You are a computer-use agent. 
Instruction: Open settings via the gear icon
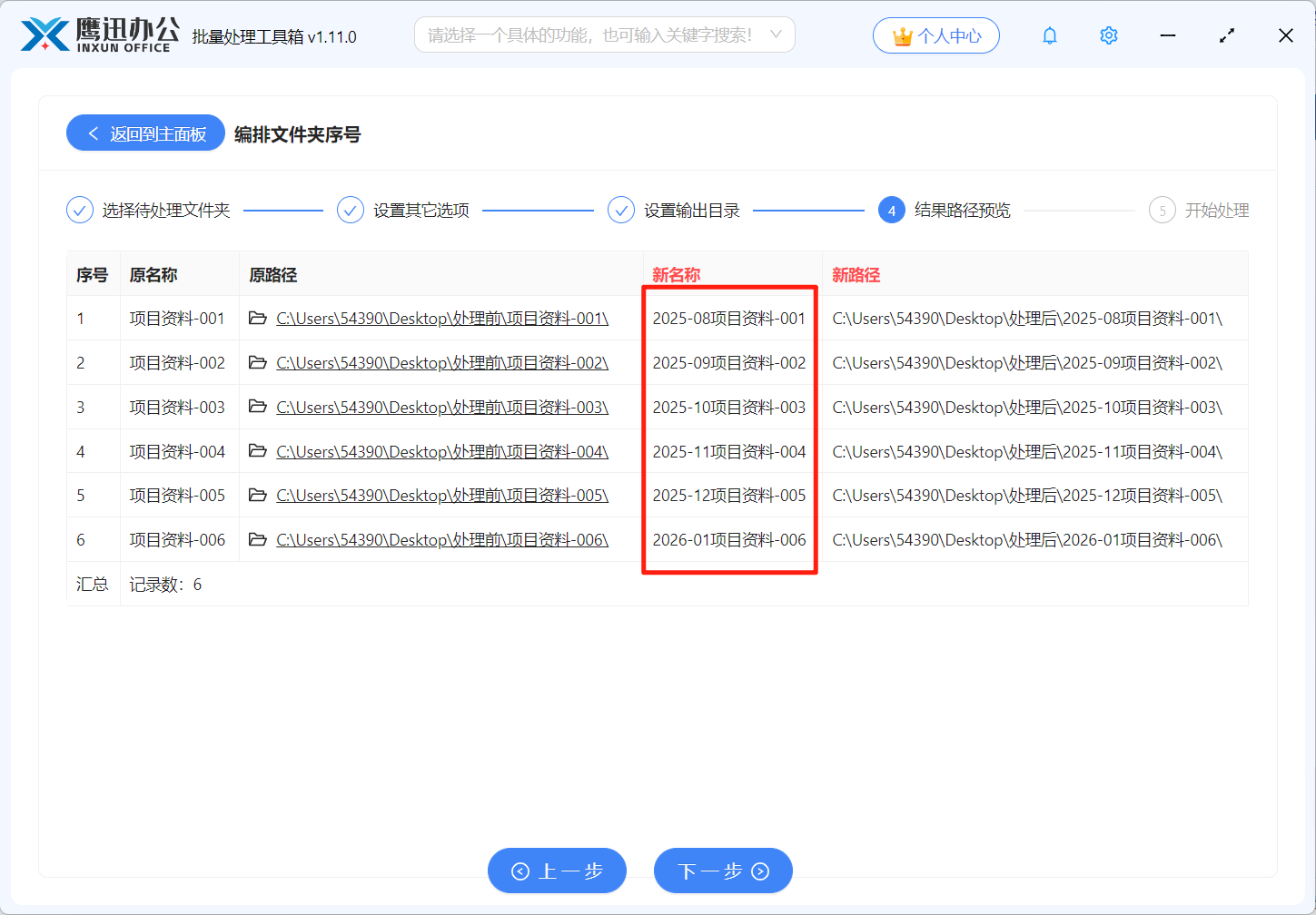coord(1108,35)
